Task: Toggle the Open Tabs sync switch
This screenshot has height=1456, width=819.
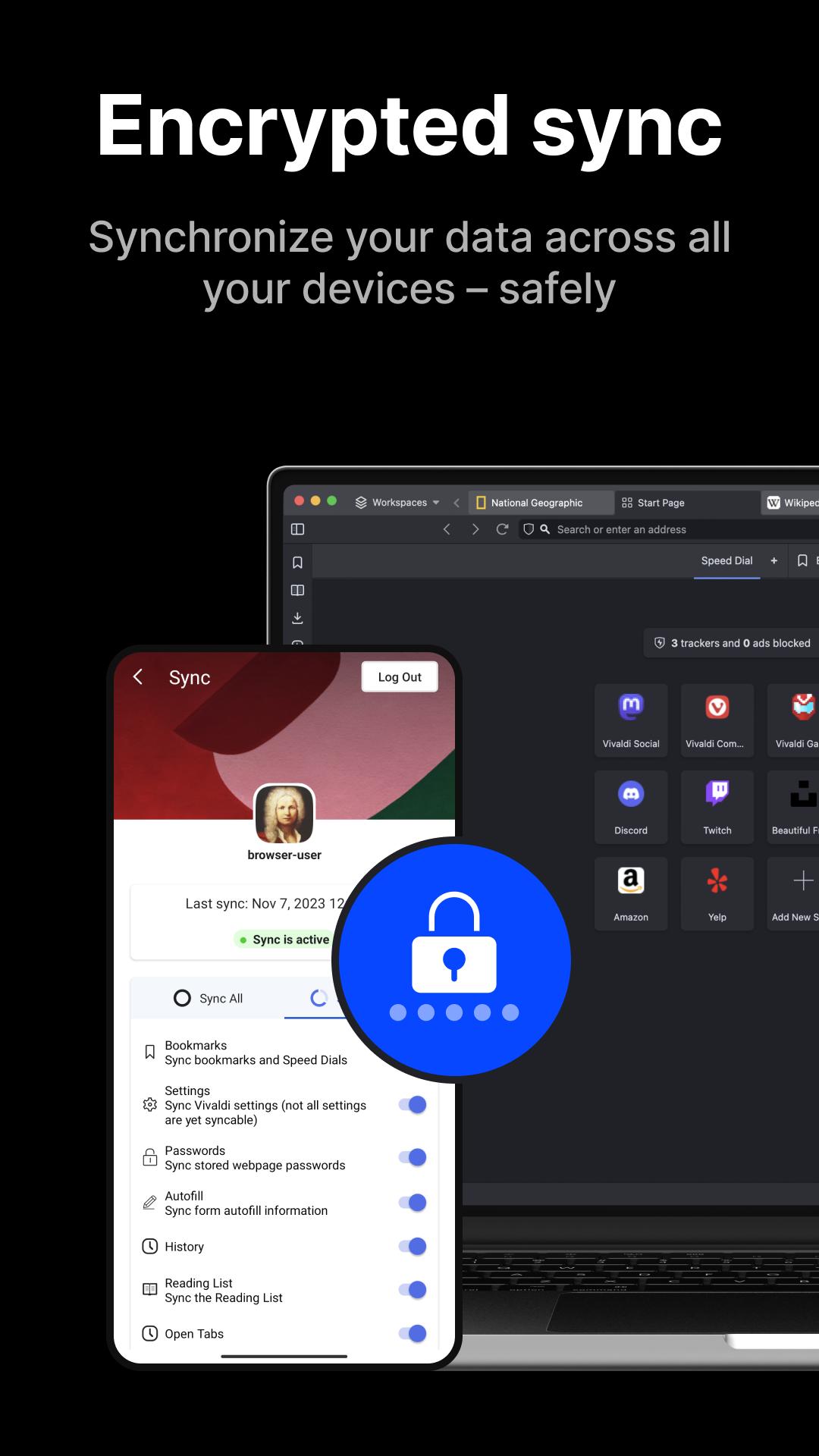Action: [413, 1334]
